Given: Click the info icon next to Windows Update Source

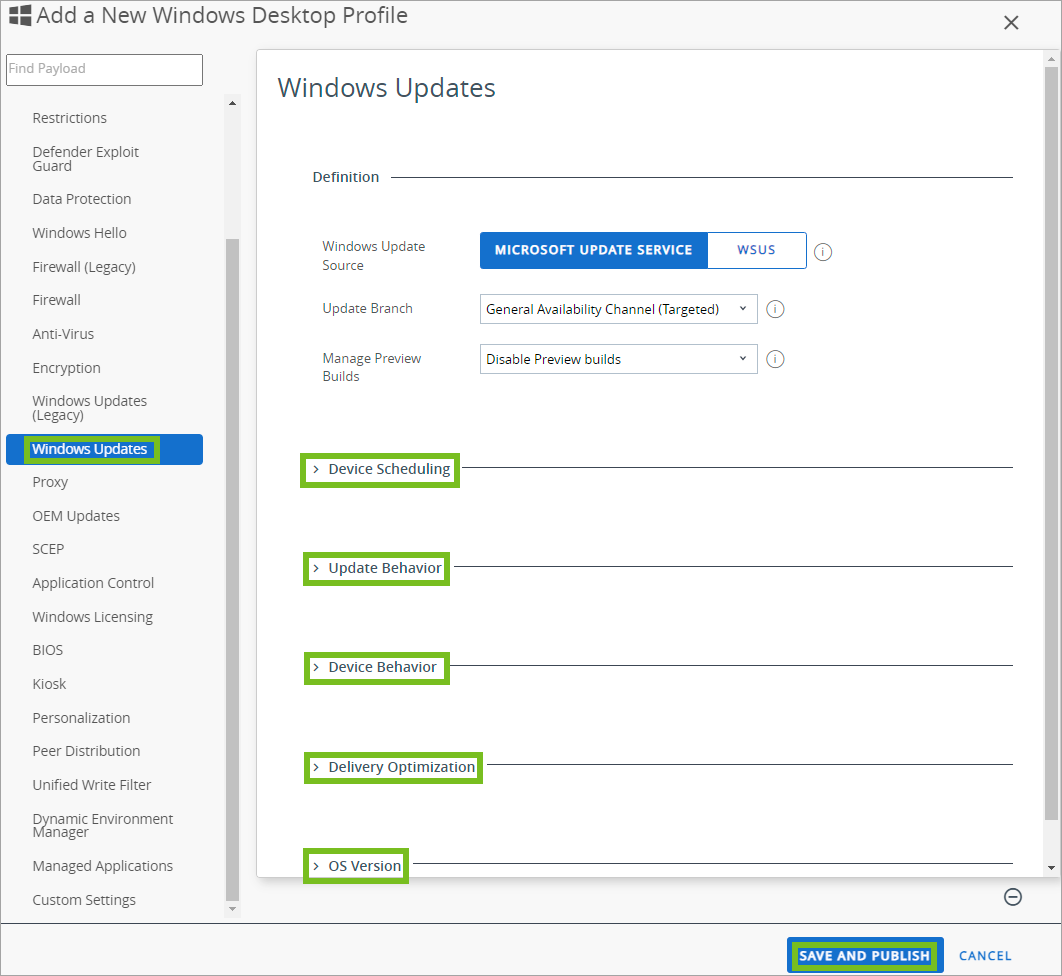Looking at the screenshot, I should click(822, 252).
